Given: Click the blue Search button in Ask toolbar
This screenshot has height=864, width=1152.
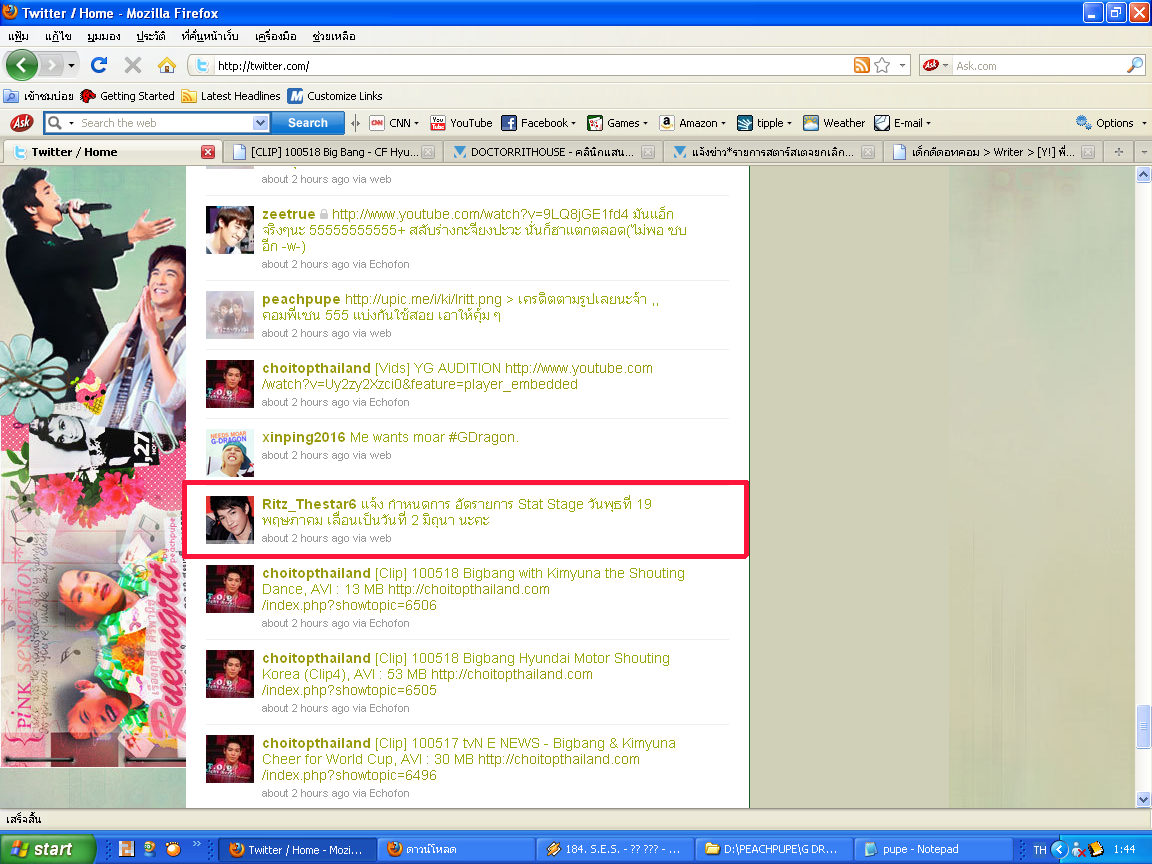Looking at the screenshot, I should point(308,123).
